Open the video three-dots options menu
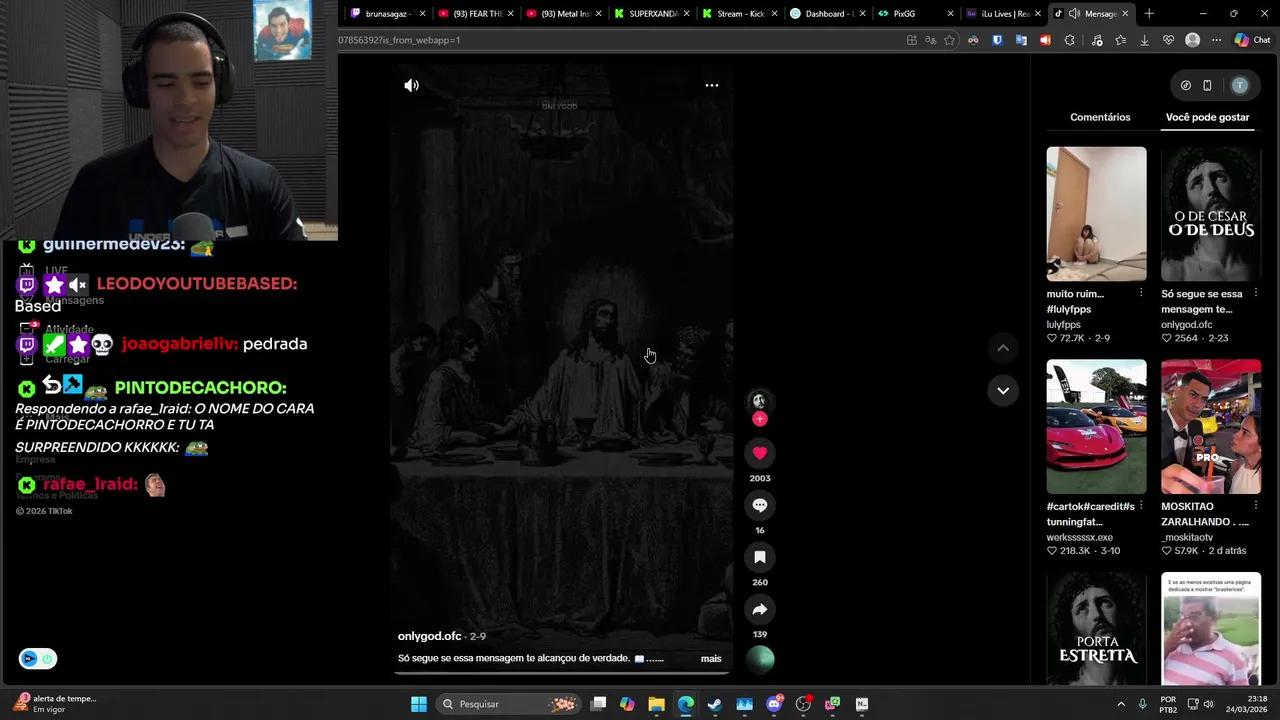The height and width of the screenshot is (720, 1280). 712,85
